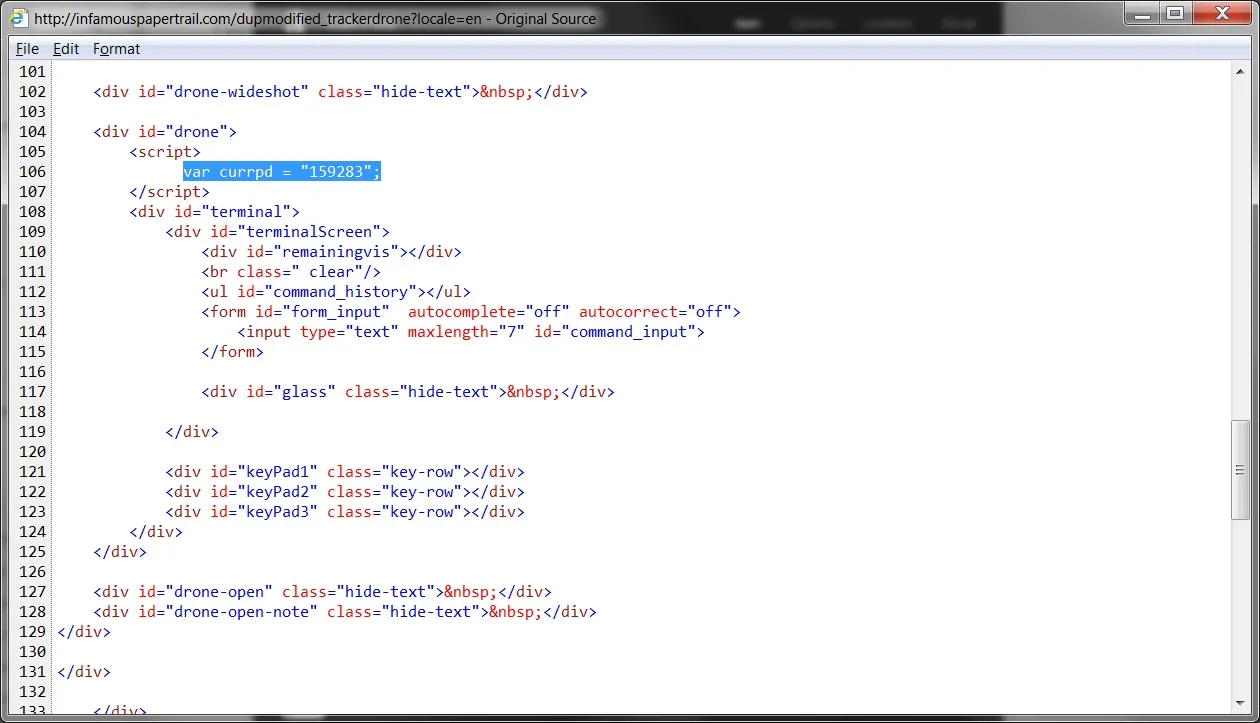Click the opening script tag on line 105
This screenshot has width=1260, height=723.
[165, 151]
